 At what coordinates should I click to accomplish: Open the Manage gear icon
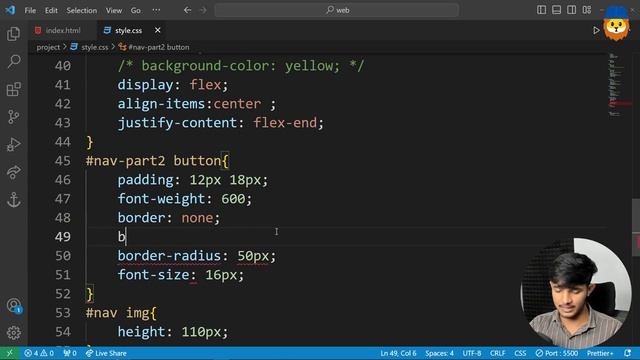pyautogui.click(x=13, y=333)
